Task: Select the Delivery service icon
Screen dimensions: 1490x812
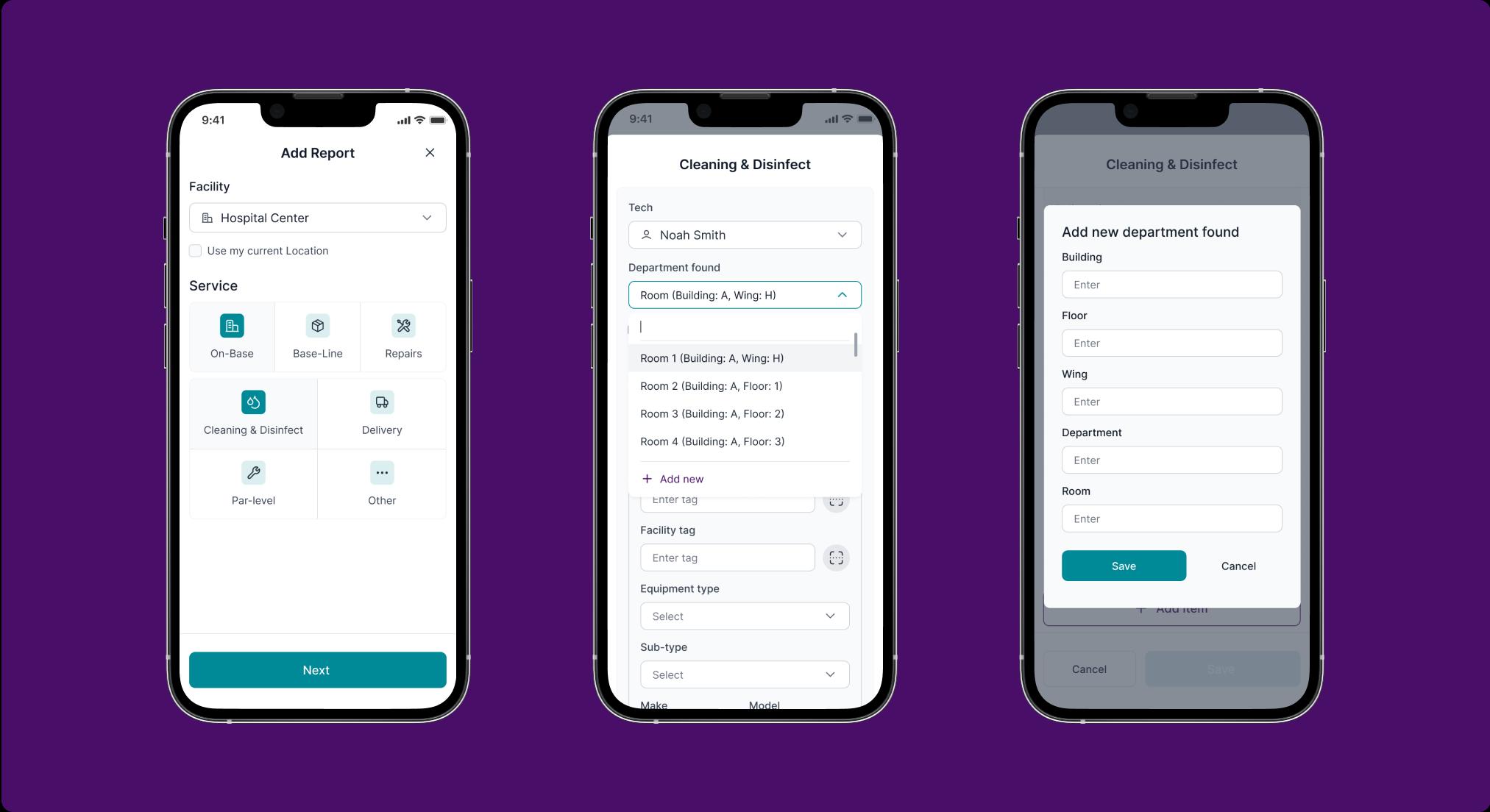Action: (x=381, y=401)
